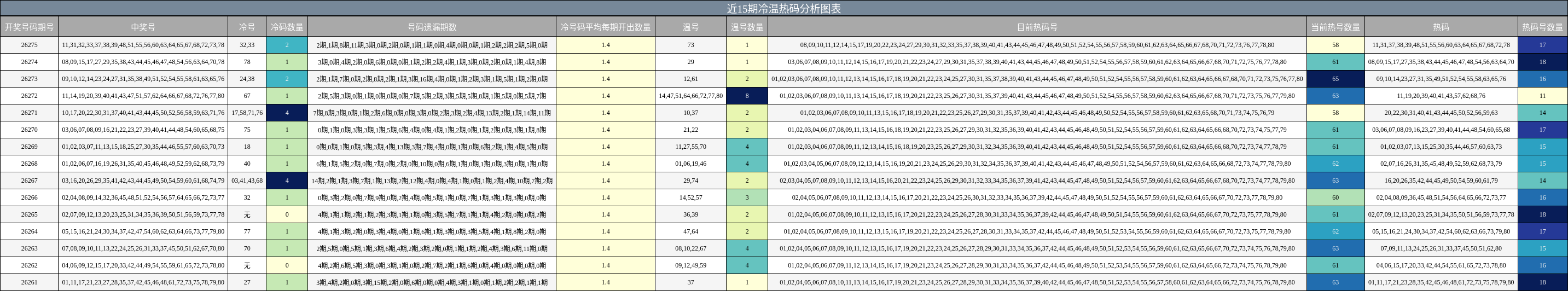Select issue number 26261

(29, 282)
